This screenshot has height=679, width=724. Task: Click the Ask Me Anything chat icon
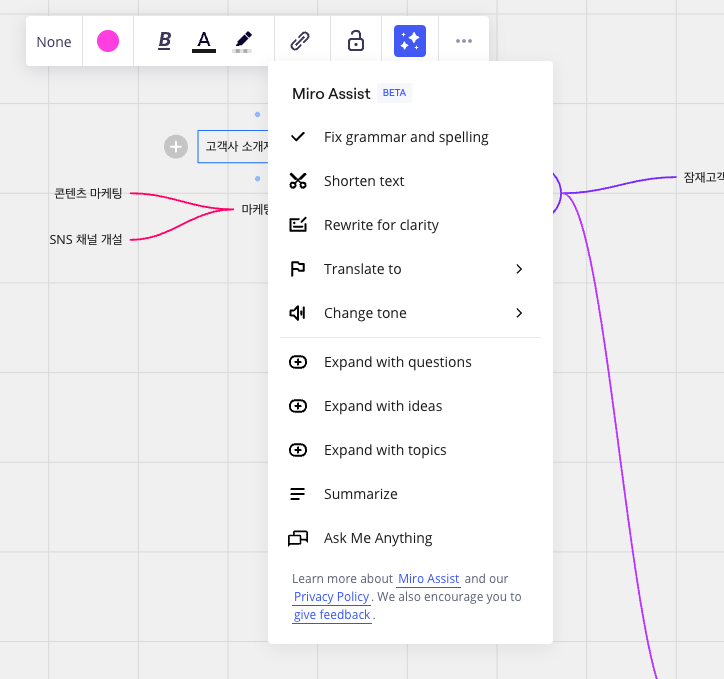coord(298,538)
